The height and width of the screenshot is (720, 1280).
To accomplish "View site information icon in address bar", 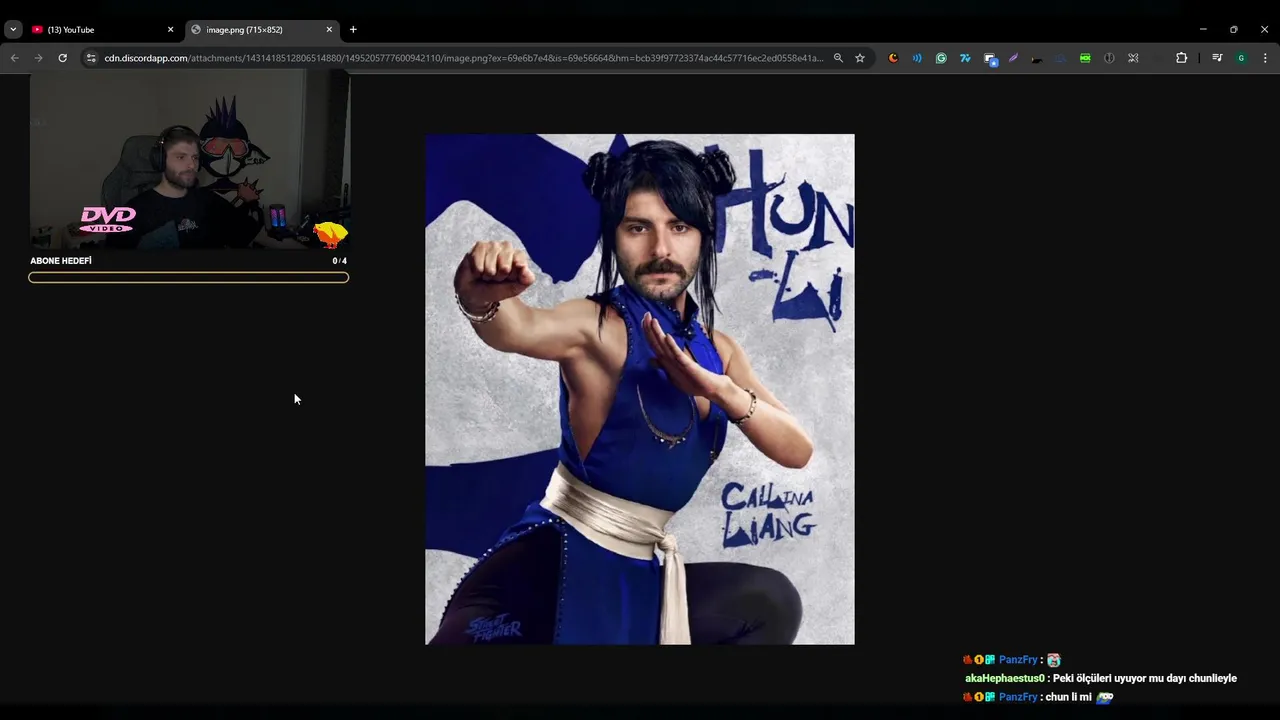I will [91, 58].
